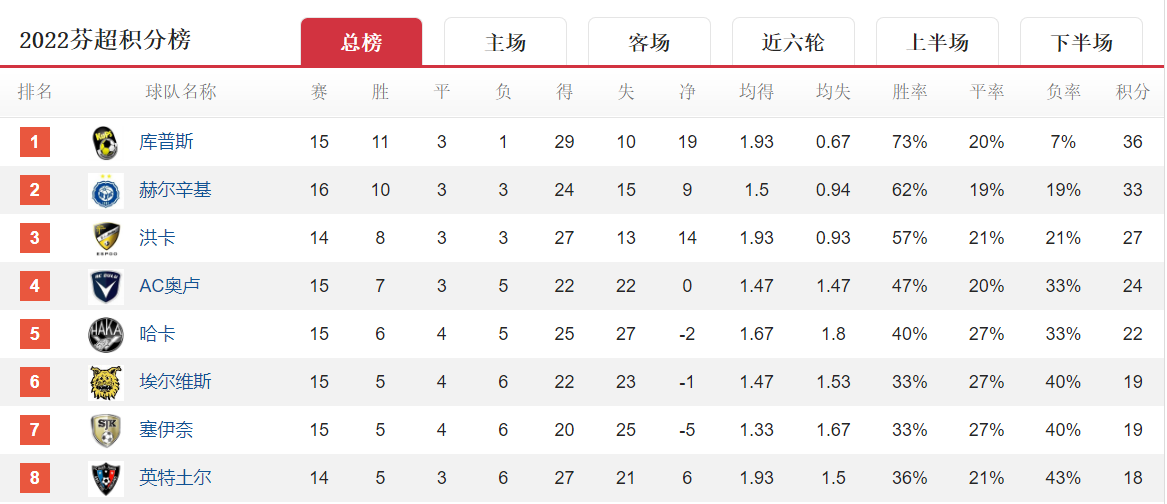
Task: Open the 赫尔辛基 team link
Action: (x=175, y=191)
